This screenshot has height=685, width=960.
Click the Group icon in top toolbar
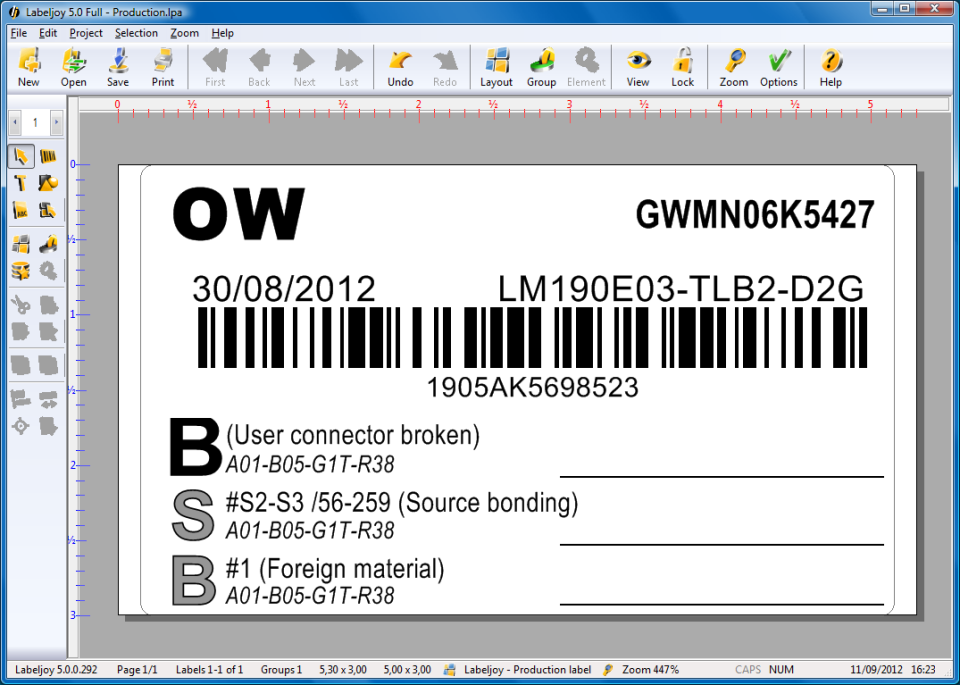click(541, 67)
